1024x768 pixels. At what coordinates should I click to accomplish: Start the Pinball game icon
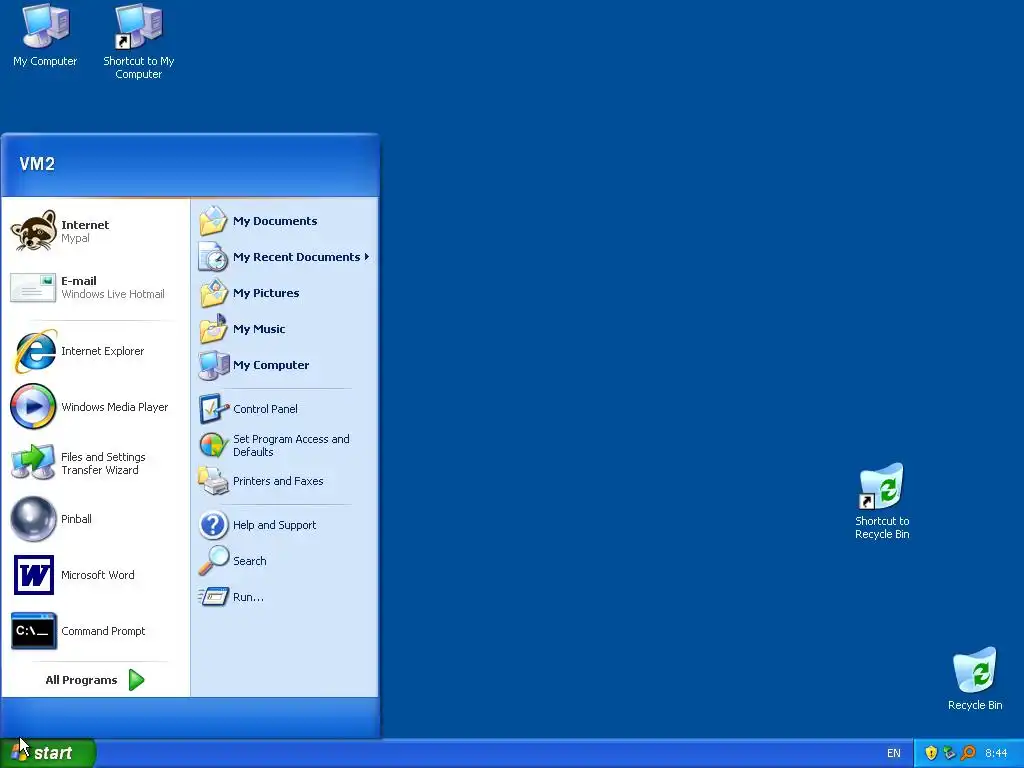point(33,519)
